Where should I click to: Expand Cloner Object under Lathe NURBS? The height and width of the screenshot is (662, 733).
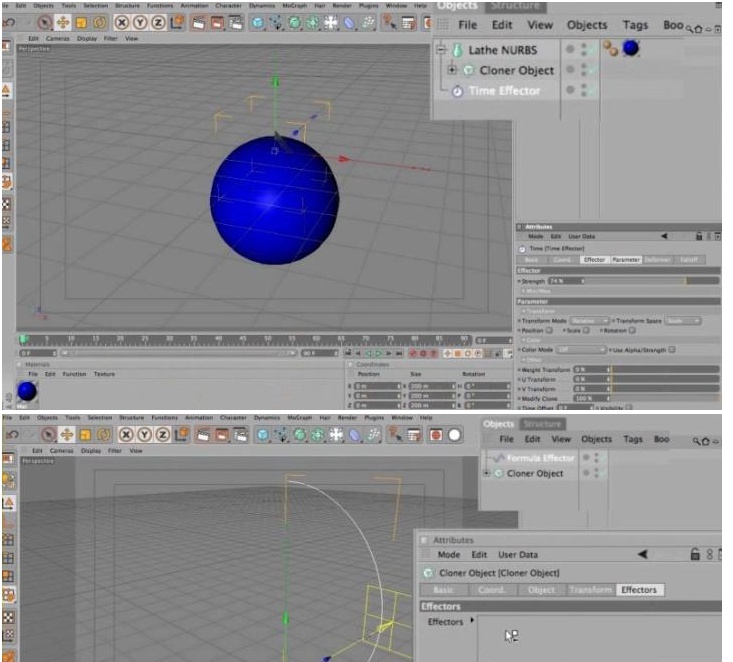coord(452,70)
